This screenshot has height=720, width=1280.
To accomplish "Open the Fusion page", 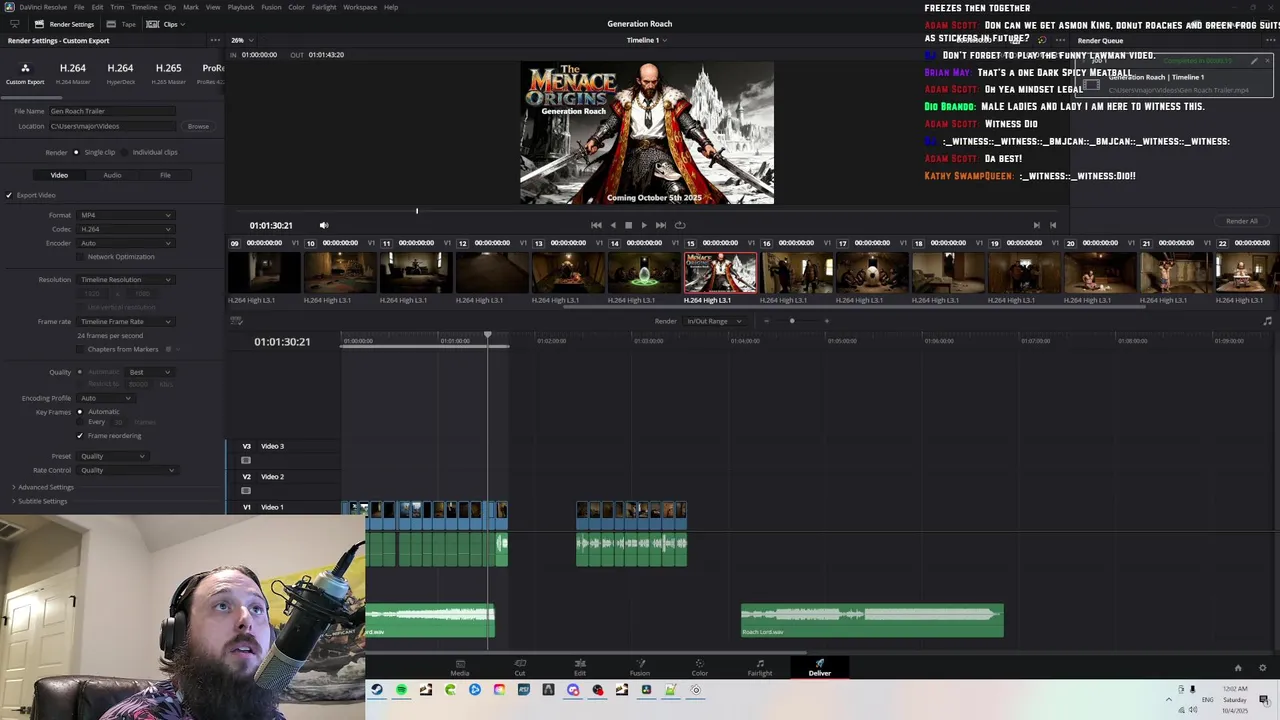I will [x=640, y=667].
